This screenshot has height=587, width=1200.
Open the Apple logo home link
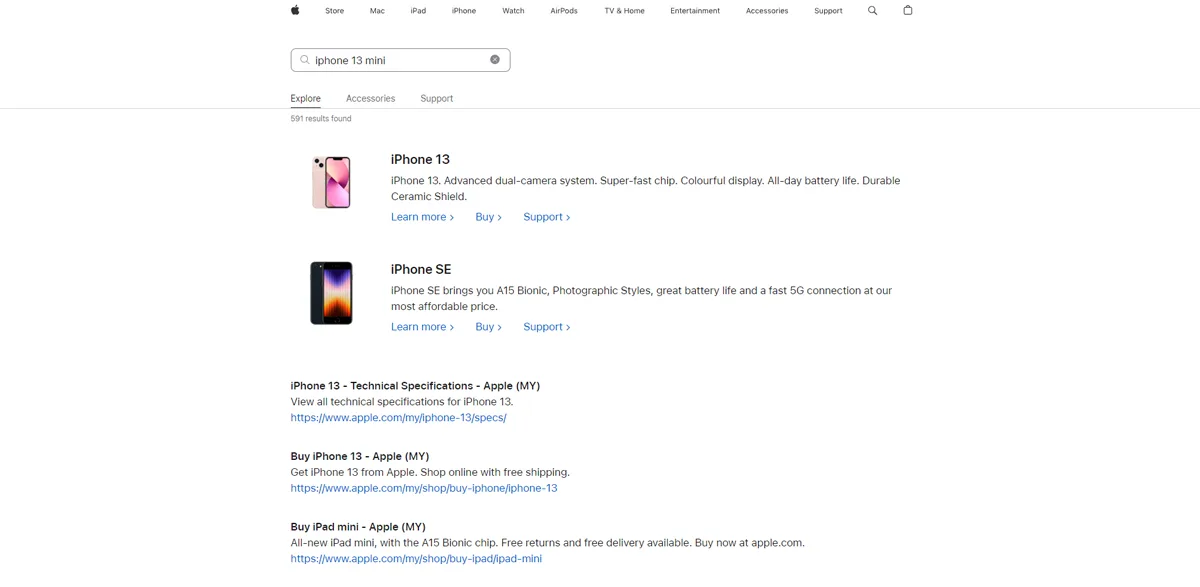(295, 10)
